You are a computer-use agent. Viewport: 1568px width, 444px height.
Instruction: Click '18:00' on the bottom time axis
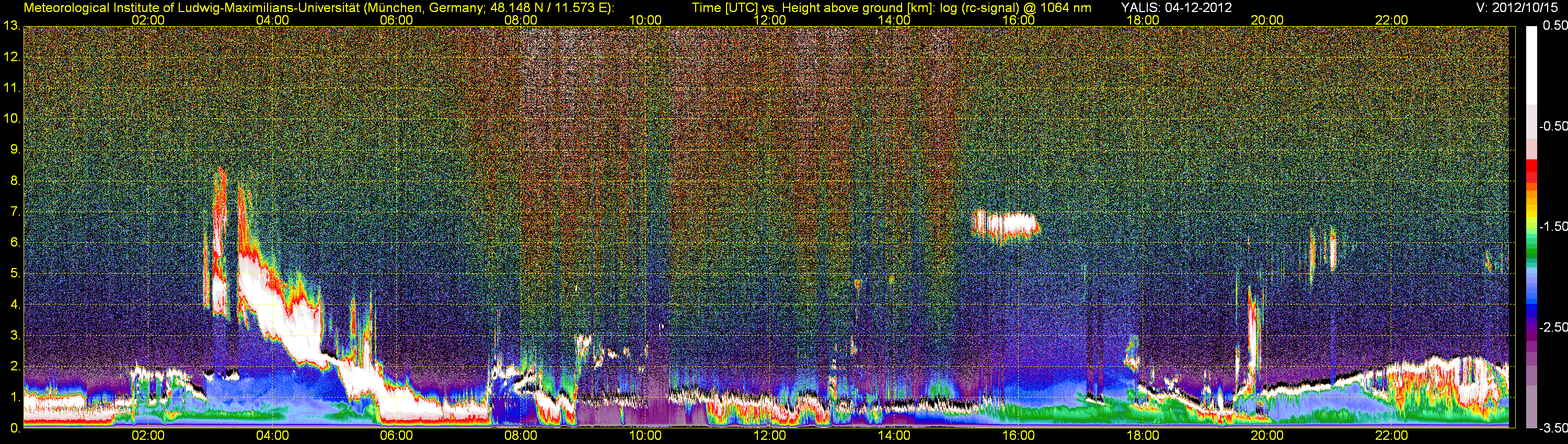click(1143, 436)
